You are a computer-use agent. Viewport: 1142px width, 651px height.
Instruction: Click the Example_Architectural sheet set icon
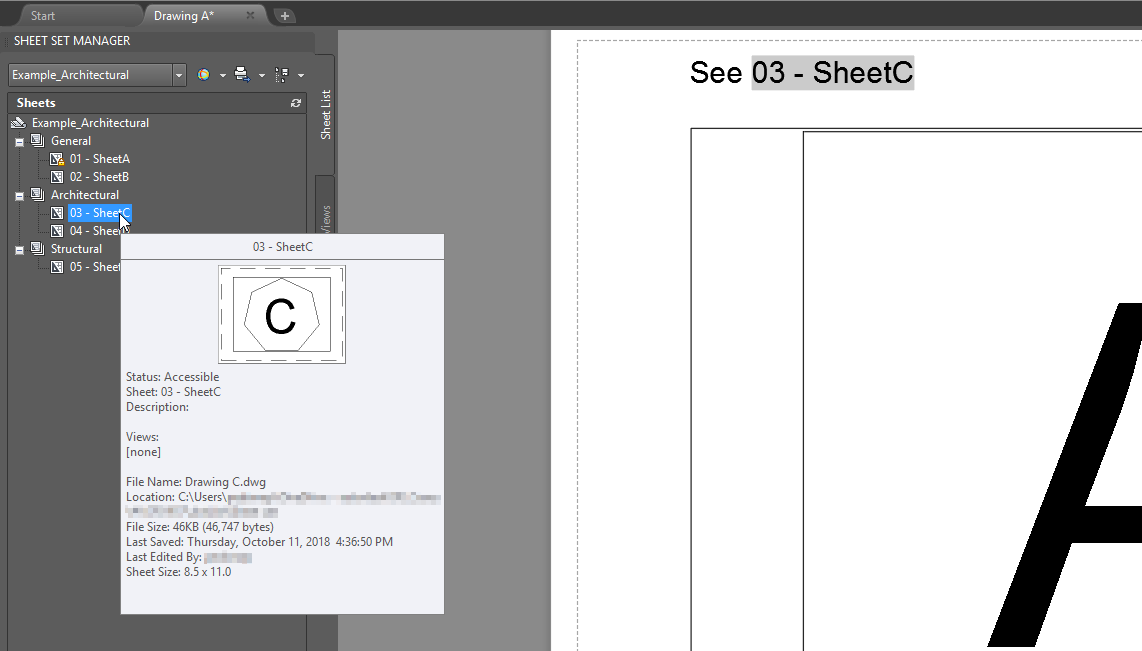[18, 122]
